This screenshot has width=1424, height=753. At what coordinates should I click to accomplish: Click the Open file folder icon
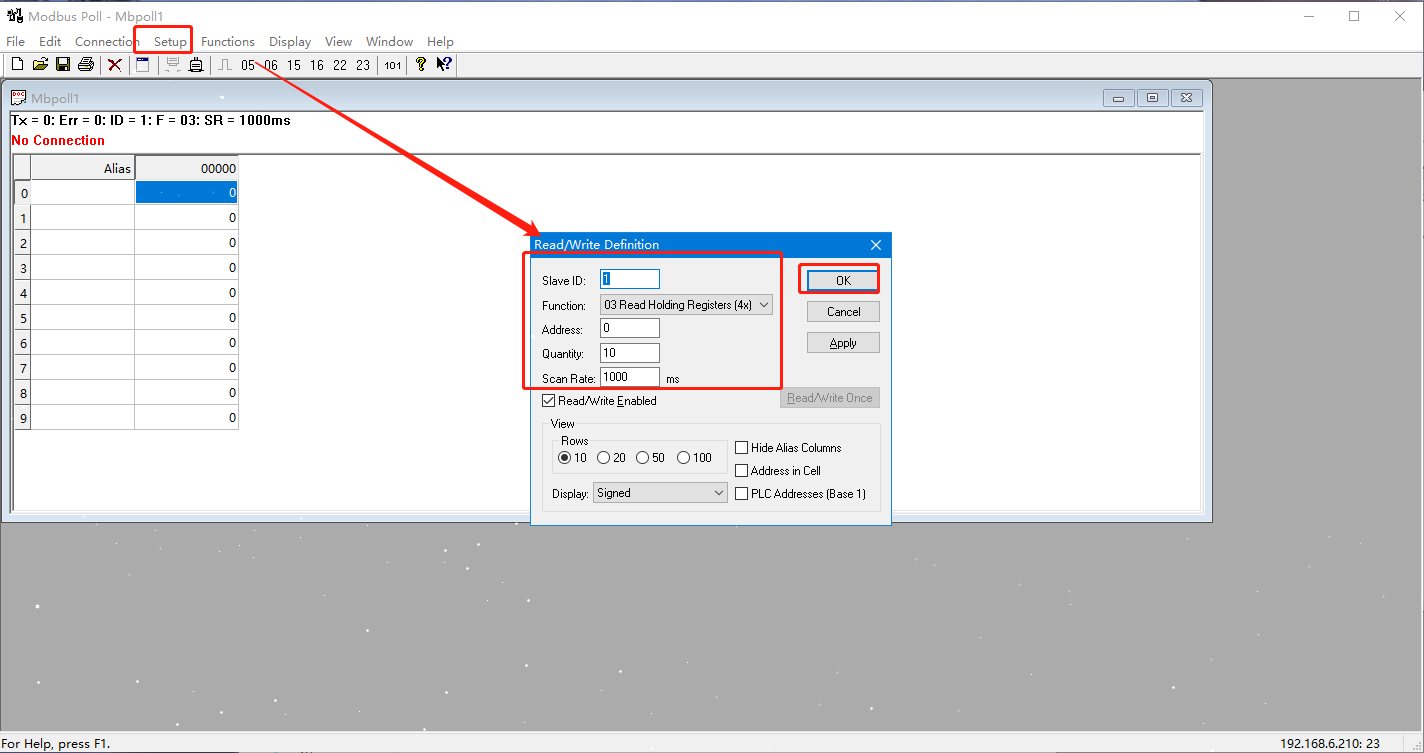click(x=40, y=65)
